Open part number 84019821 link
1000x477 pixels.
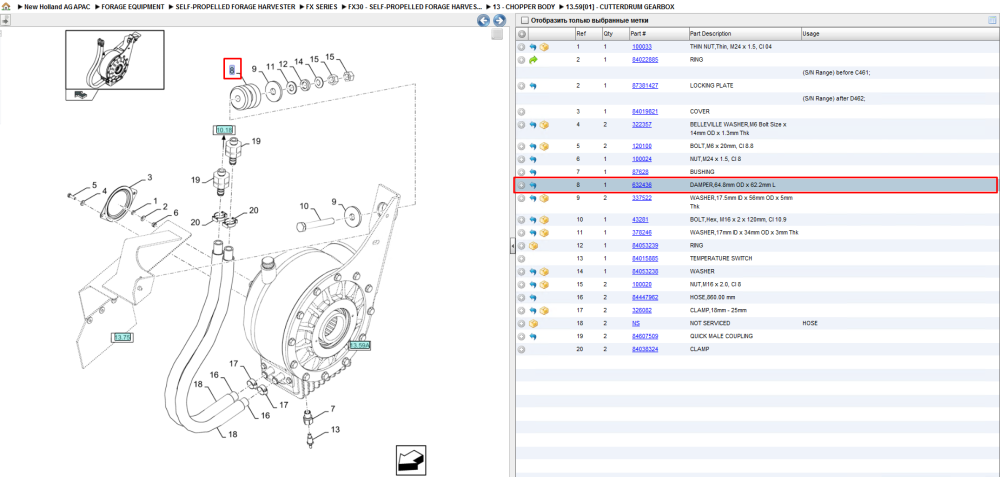coord(645,112)
